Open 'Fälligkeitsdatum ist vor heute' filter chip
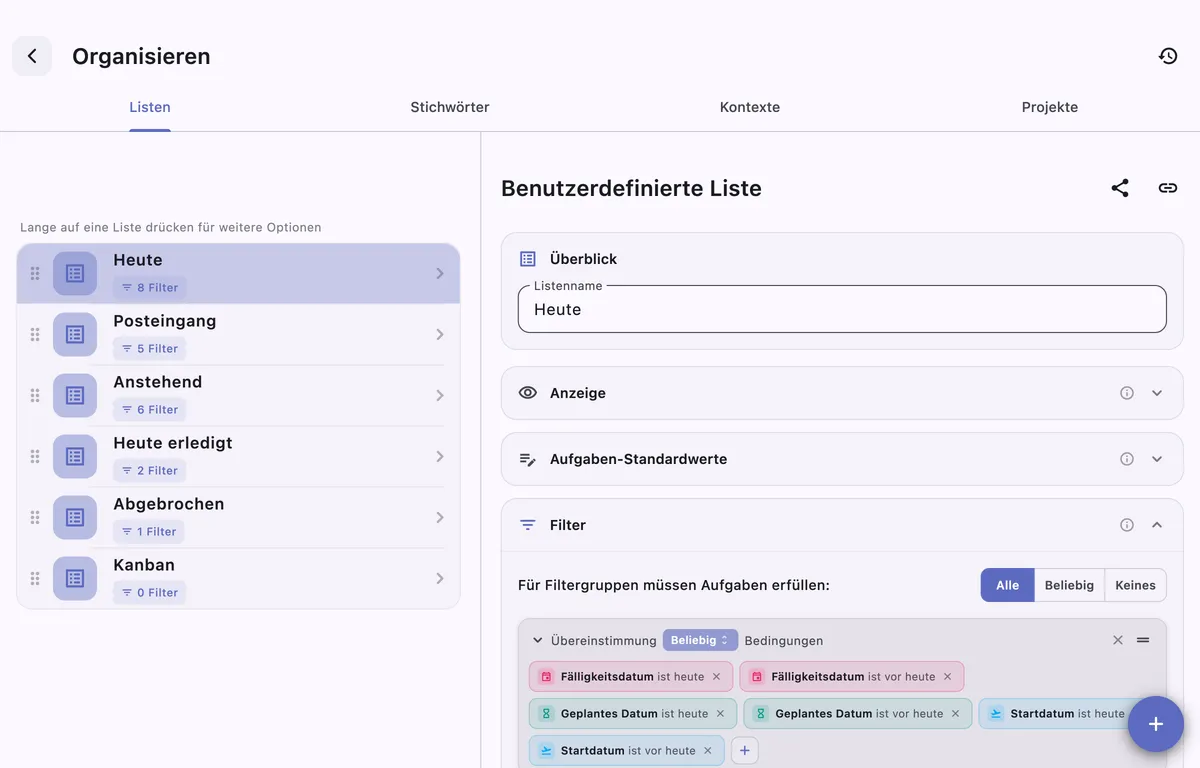This screenshot has height=768, width=1200. click(x=852, y=677)
